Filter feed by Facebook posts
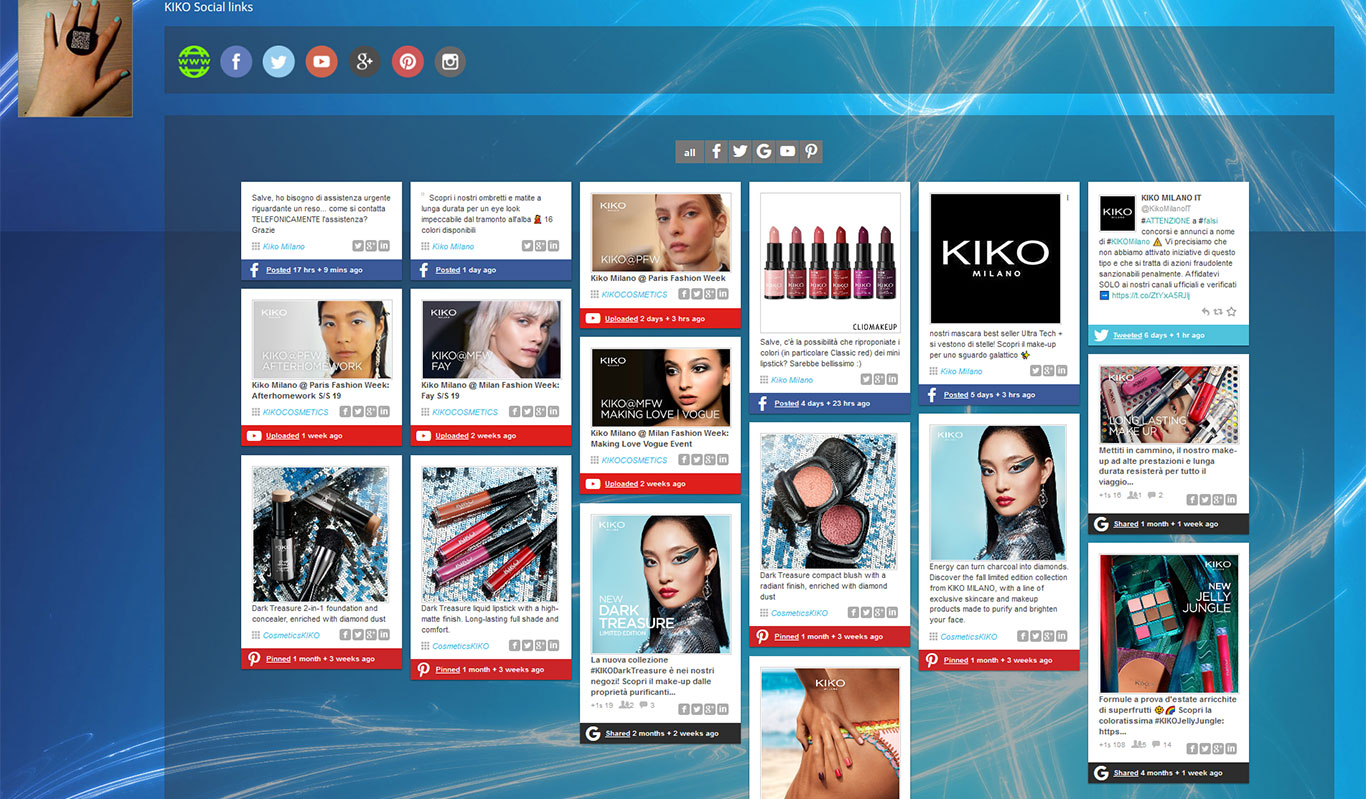The height and width of the screenshot is (799, 1366). [716, 152]
